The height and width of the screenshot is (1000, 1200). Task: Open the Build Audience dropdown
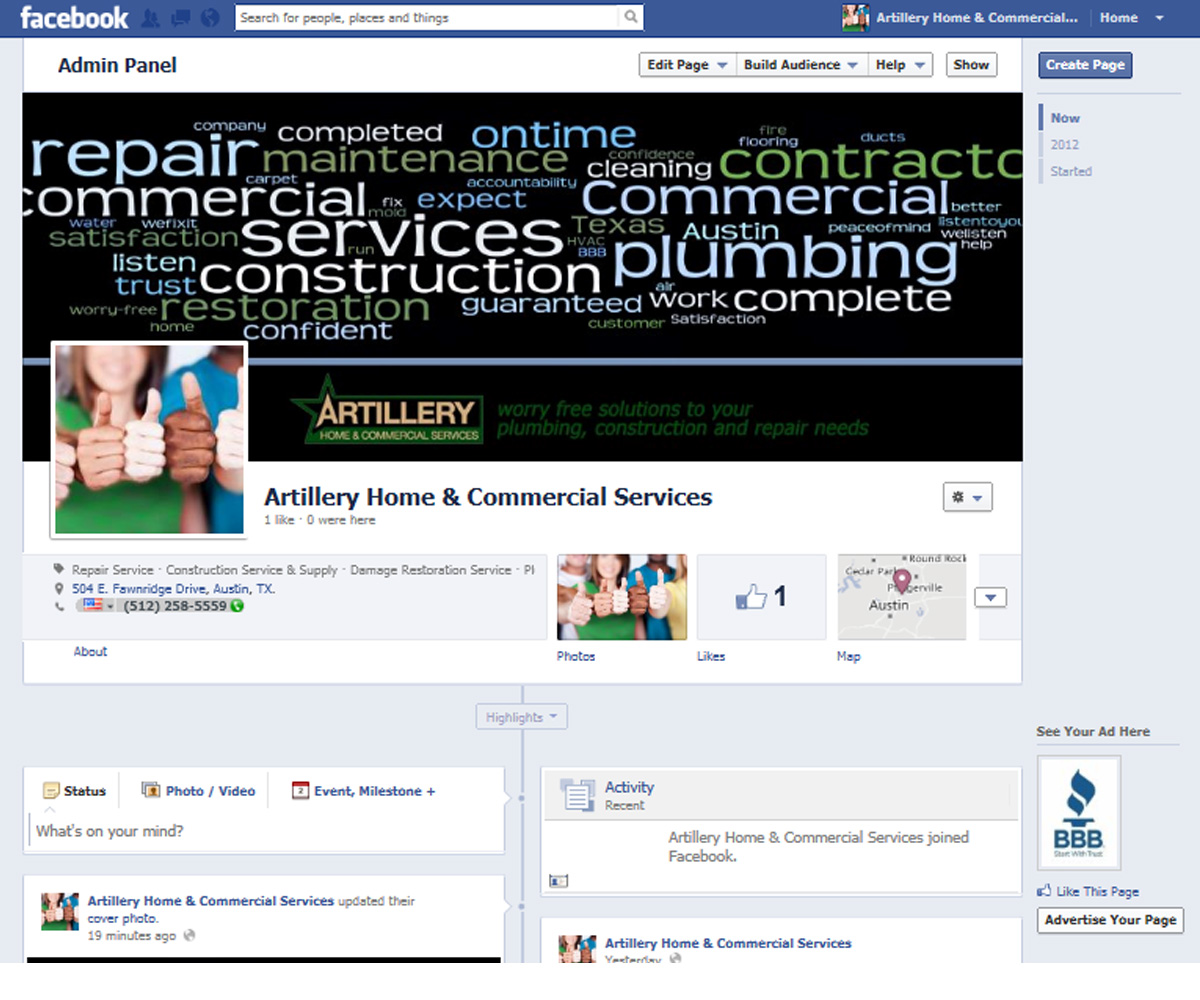(801, 64)
